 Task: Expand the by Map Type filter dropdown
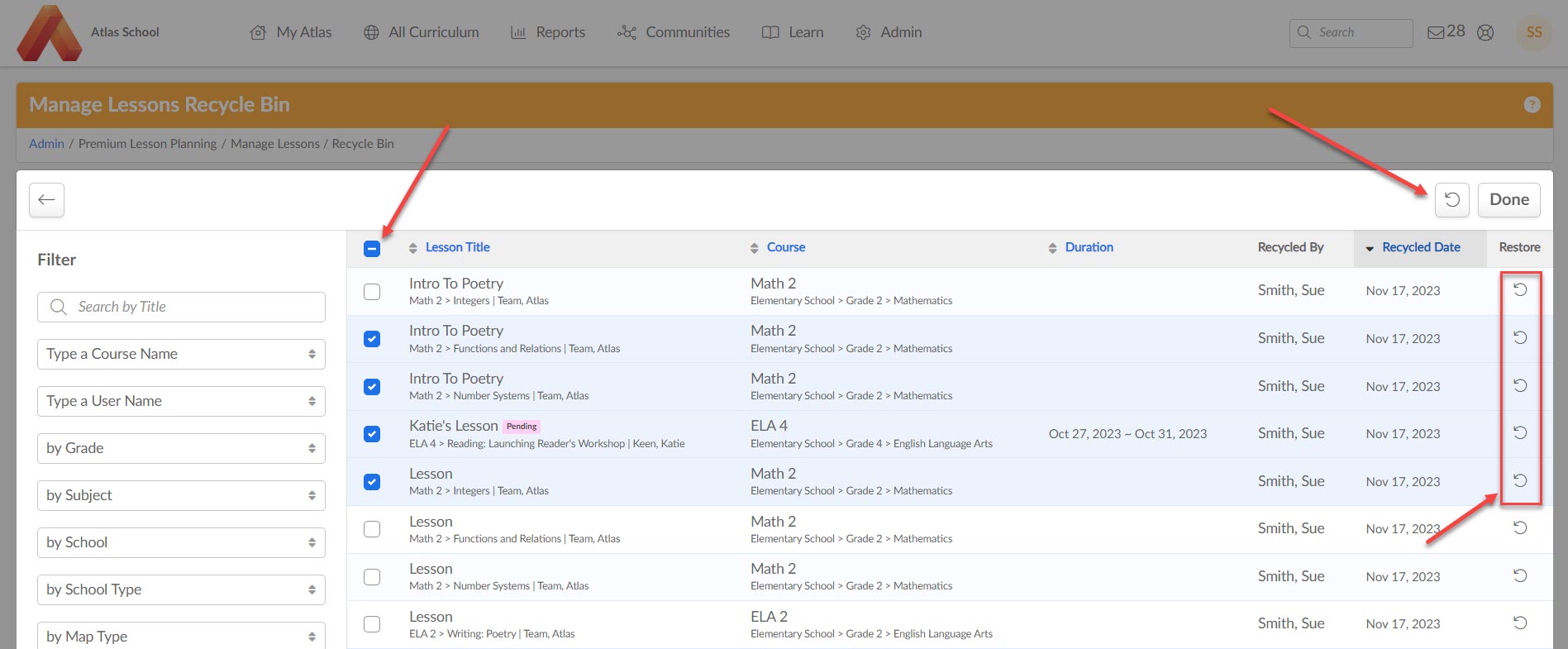coord(181,636)
